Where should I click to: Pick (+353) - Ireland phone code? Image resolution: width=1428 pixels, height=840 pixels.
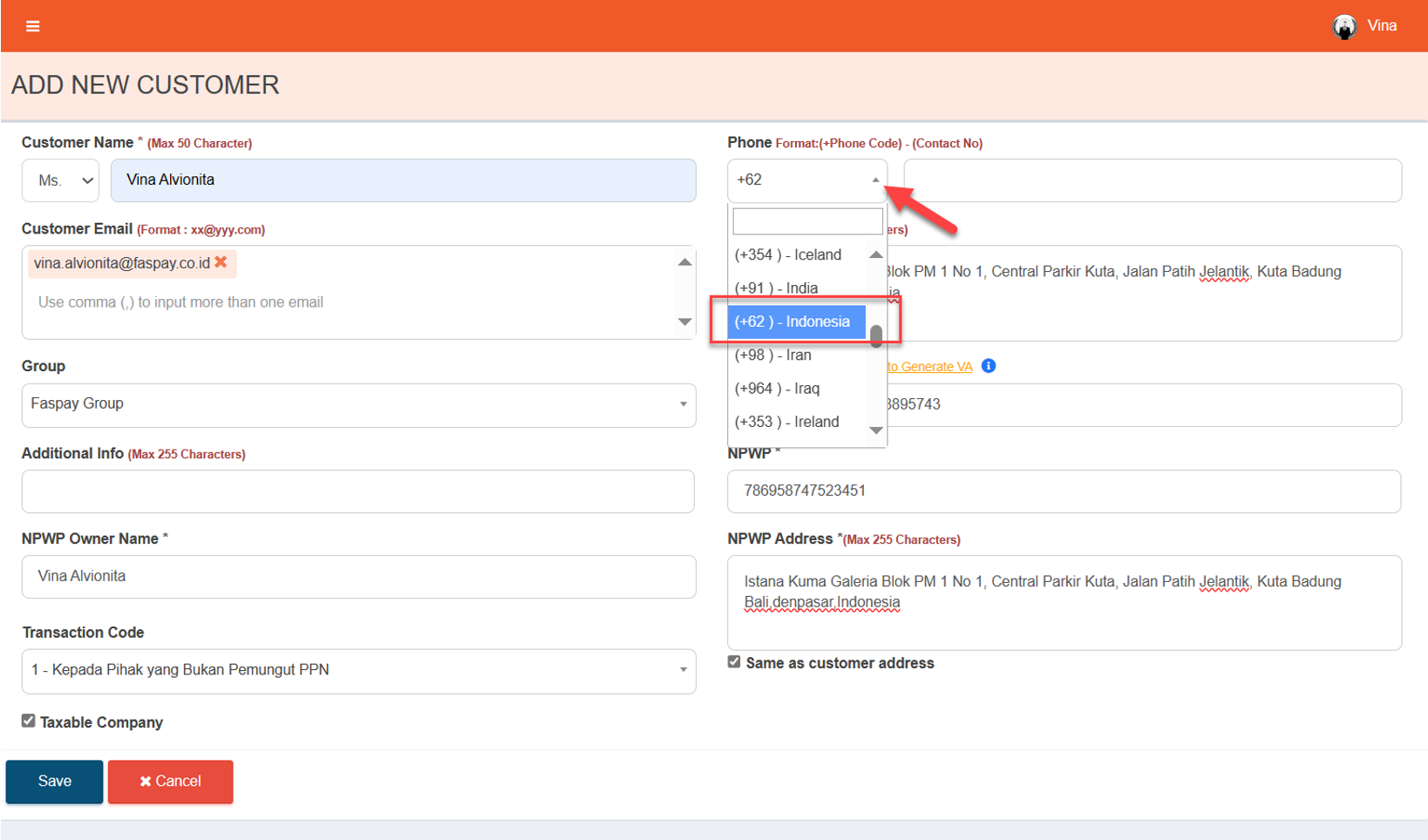point(786,422)
